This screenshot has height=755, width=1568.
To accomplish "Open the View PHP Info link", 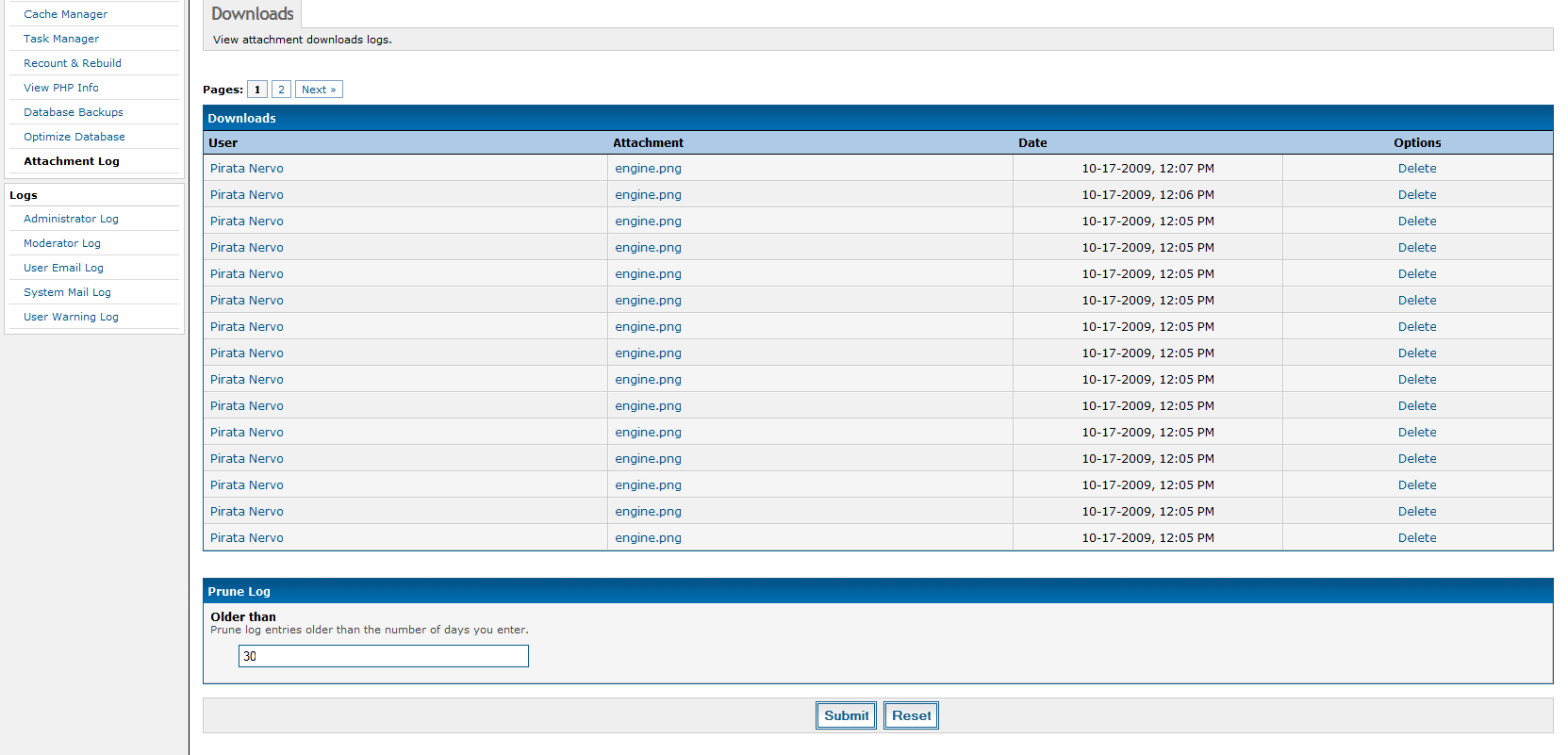I will [61, 88].
